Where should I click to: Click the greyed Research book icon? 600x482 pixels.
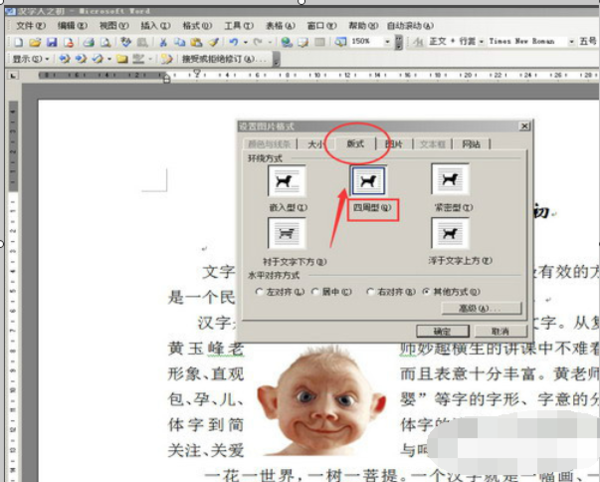click(142, 42)
